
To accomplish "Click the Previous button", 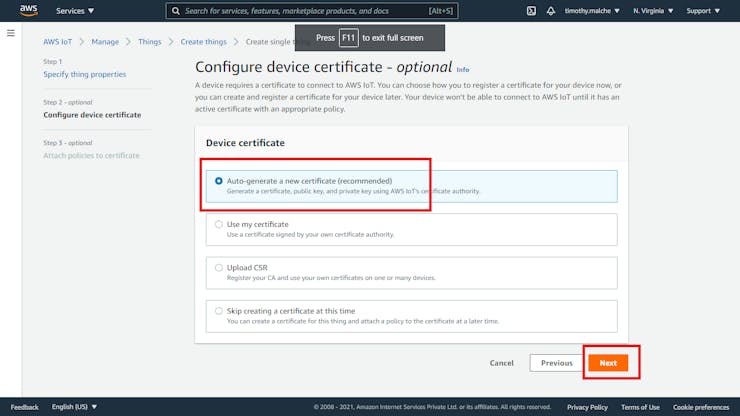I will [x=556, y=363].
